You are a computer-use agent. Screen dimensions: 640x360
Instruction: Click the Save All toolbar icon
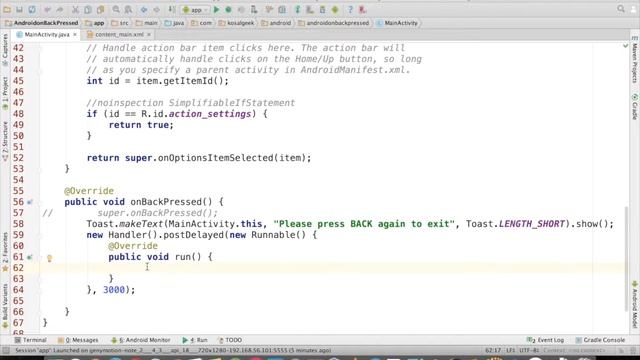pyautogui.click(x=19, y=9)
